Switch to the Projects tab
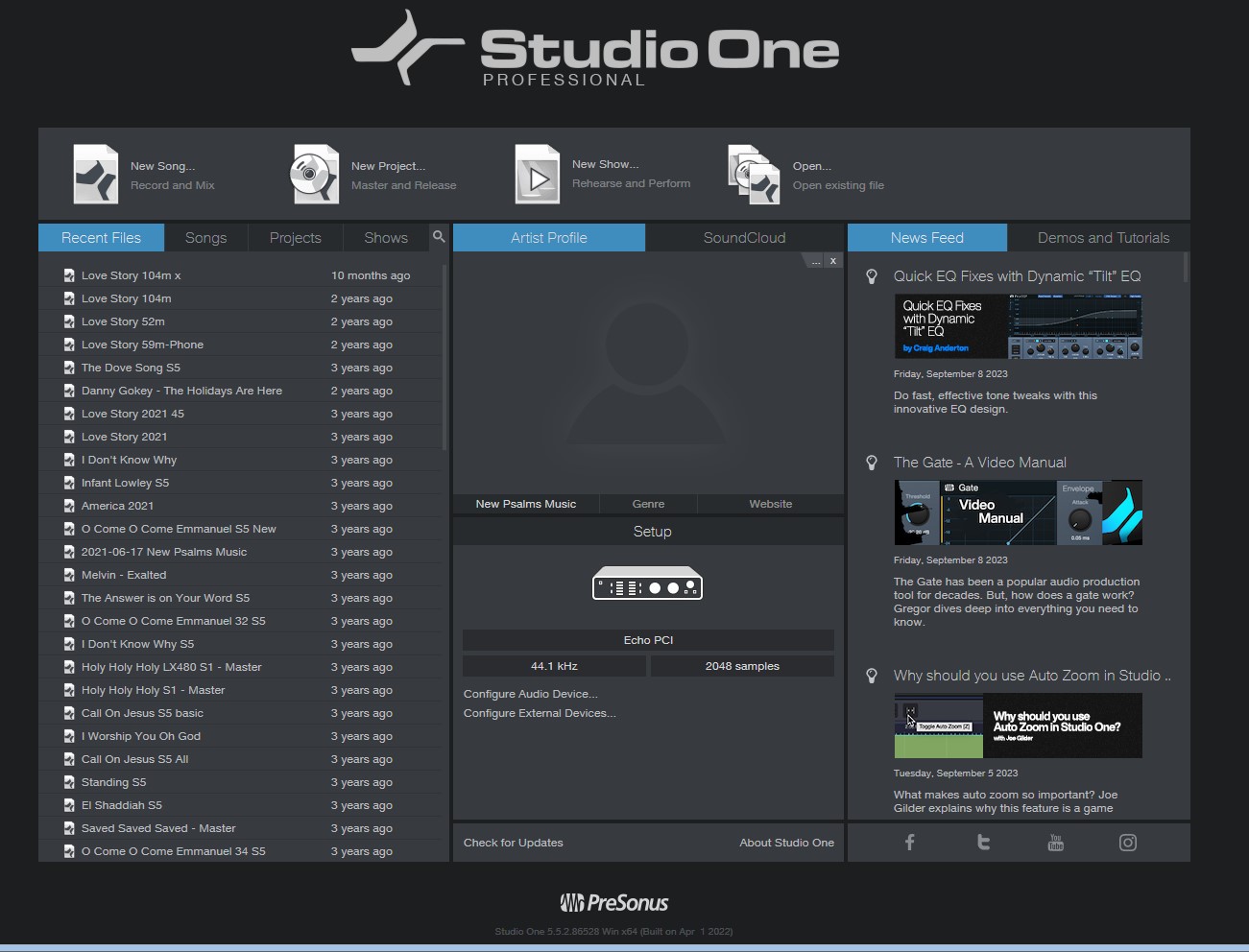The image size is (1249, 952). click(x=296, y=237)
